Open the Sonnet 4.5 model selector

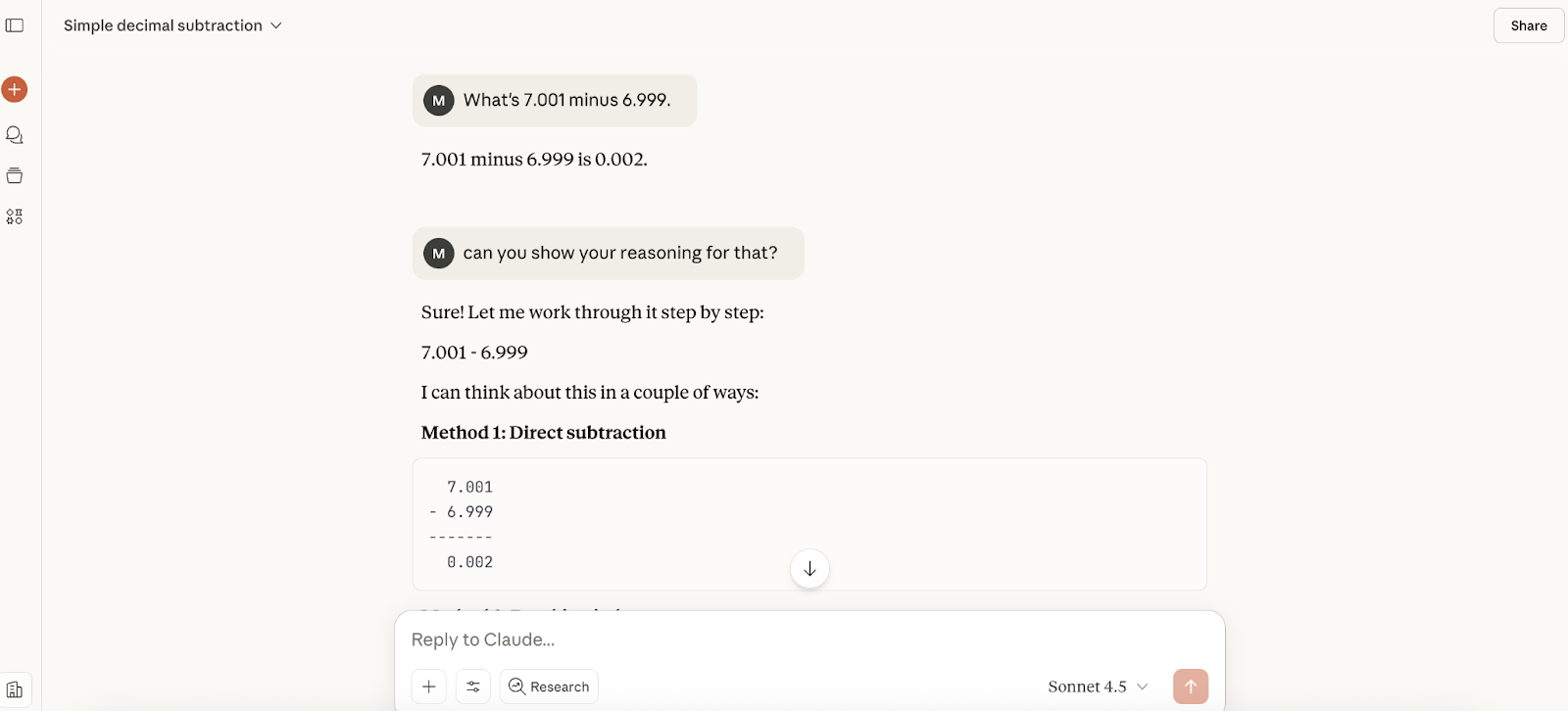[x=1098, y=687]
